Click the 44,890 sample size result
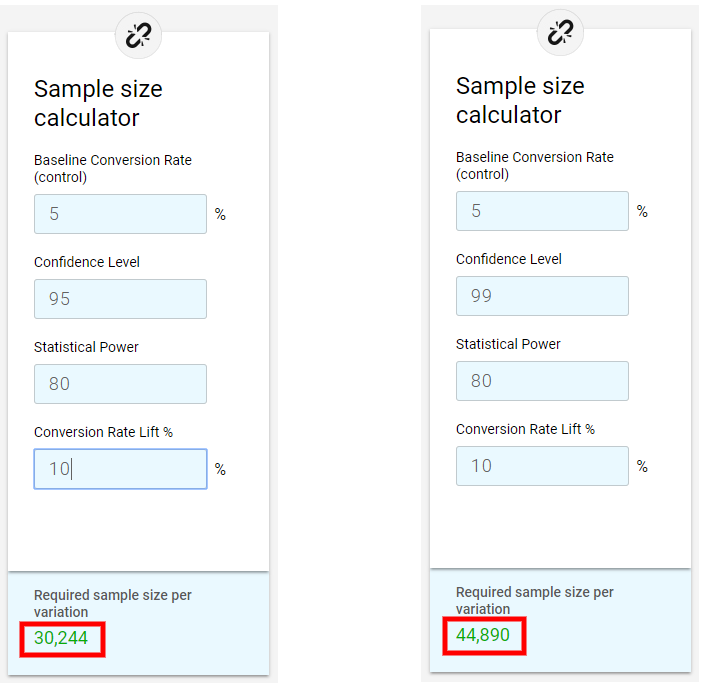 coord(483,635)
